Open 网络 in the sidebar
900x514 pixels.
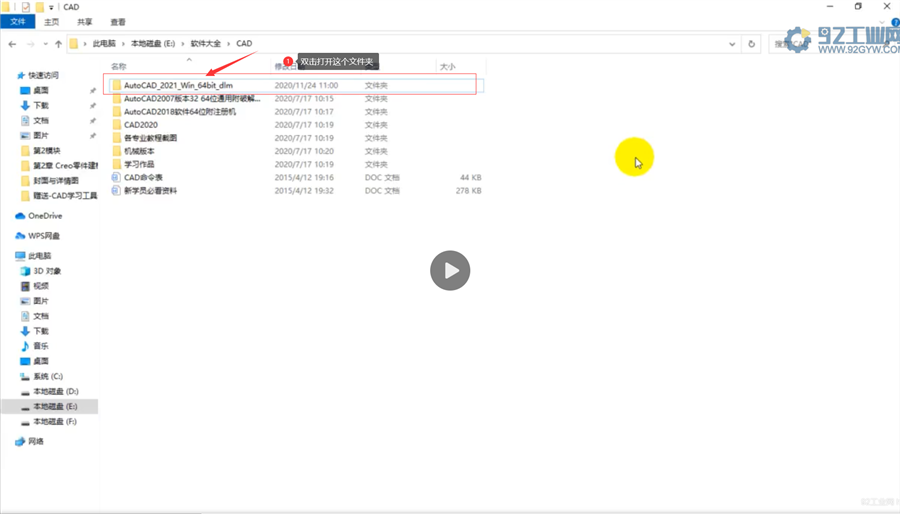(36, 441)
